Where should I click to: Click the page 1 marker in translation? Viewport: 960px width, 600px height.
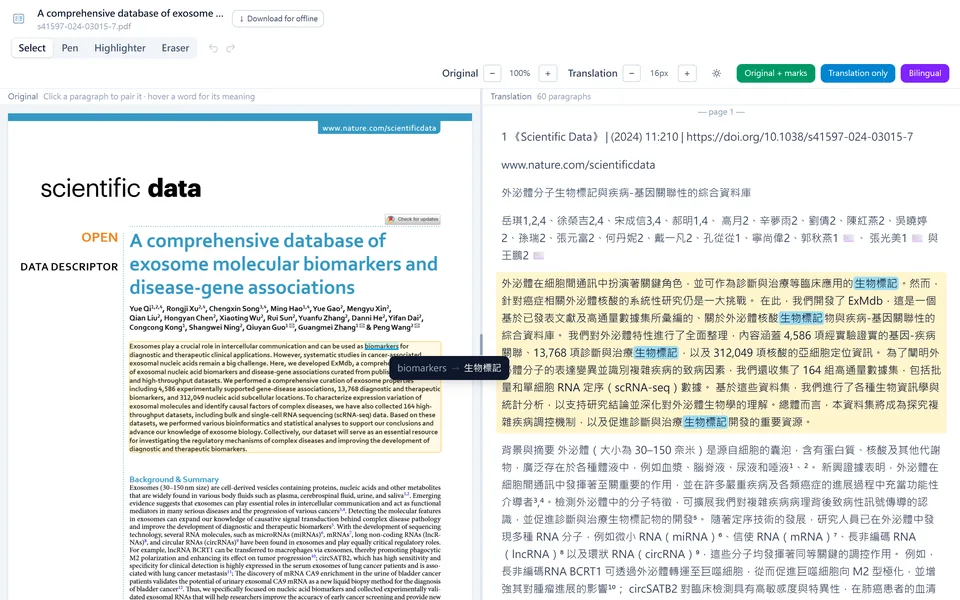(721, 112)
